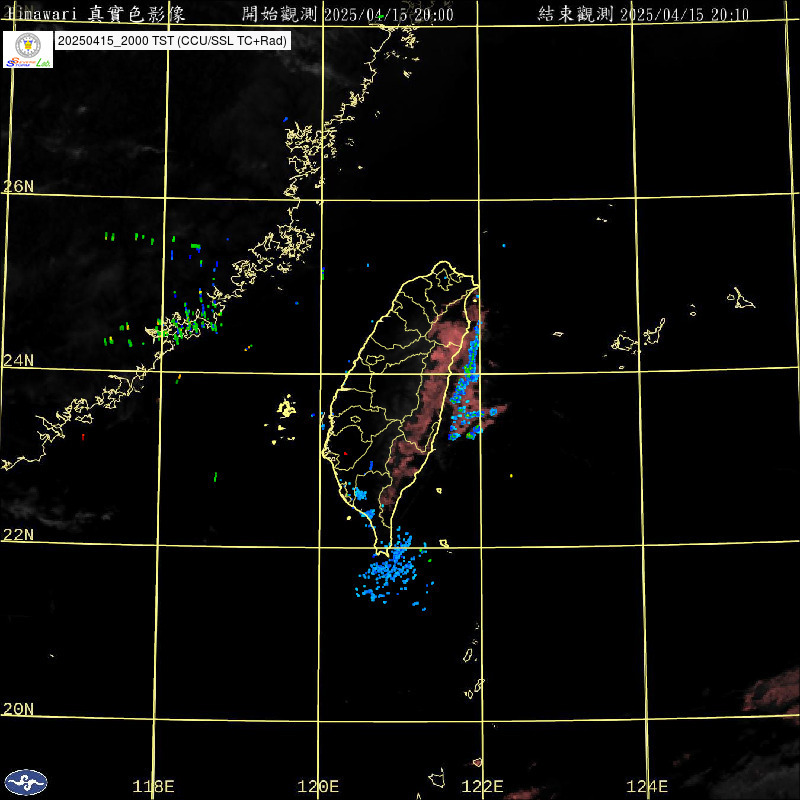Click the 20250415_2000 TST (CCU/SSL TC+Rad) label

tap(173, 41)
